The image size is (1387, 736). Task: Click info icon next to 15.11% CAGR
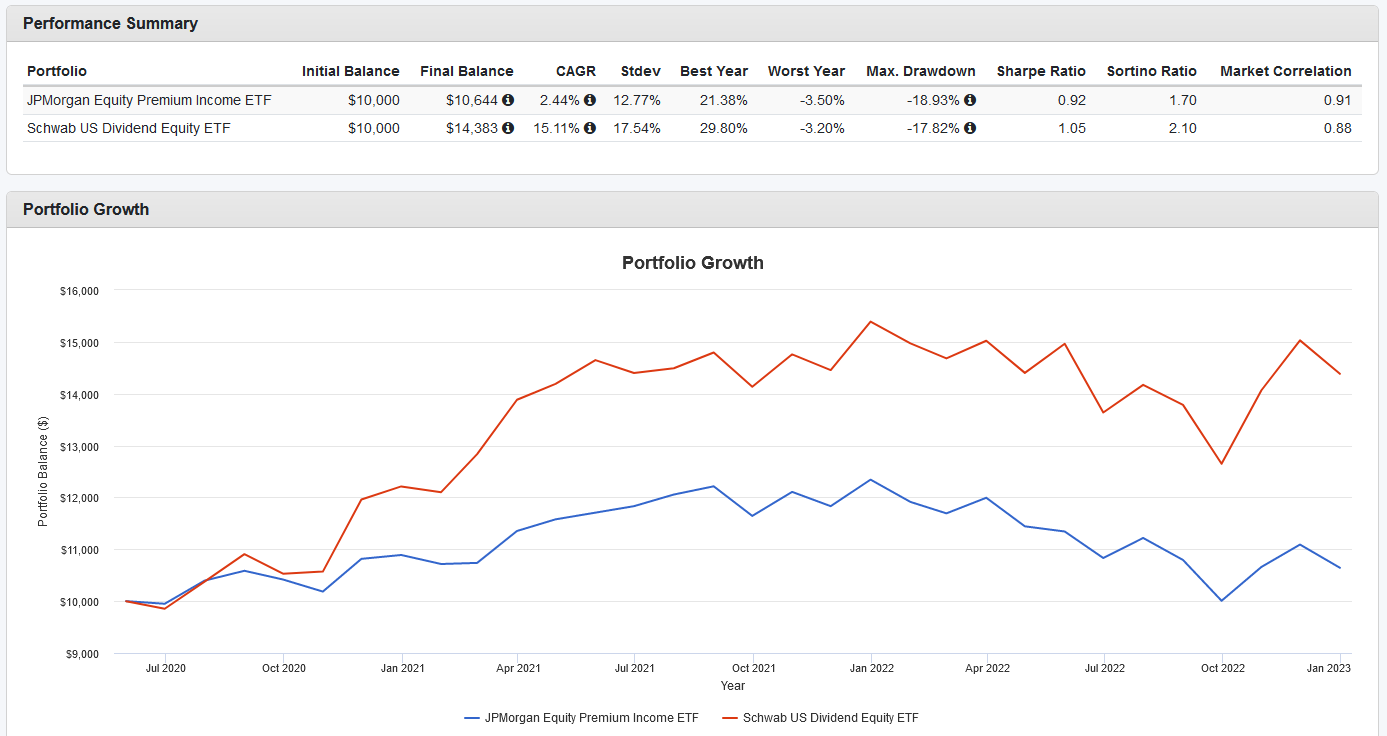590,128
